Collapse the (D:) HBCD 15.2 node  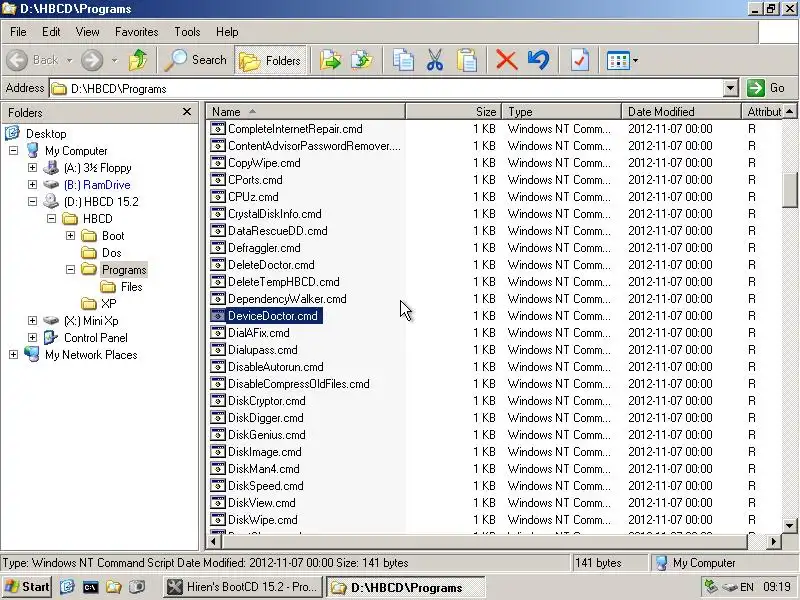33,202
